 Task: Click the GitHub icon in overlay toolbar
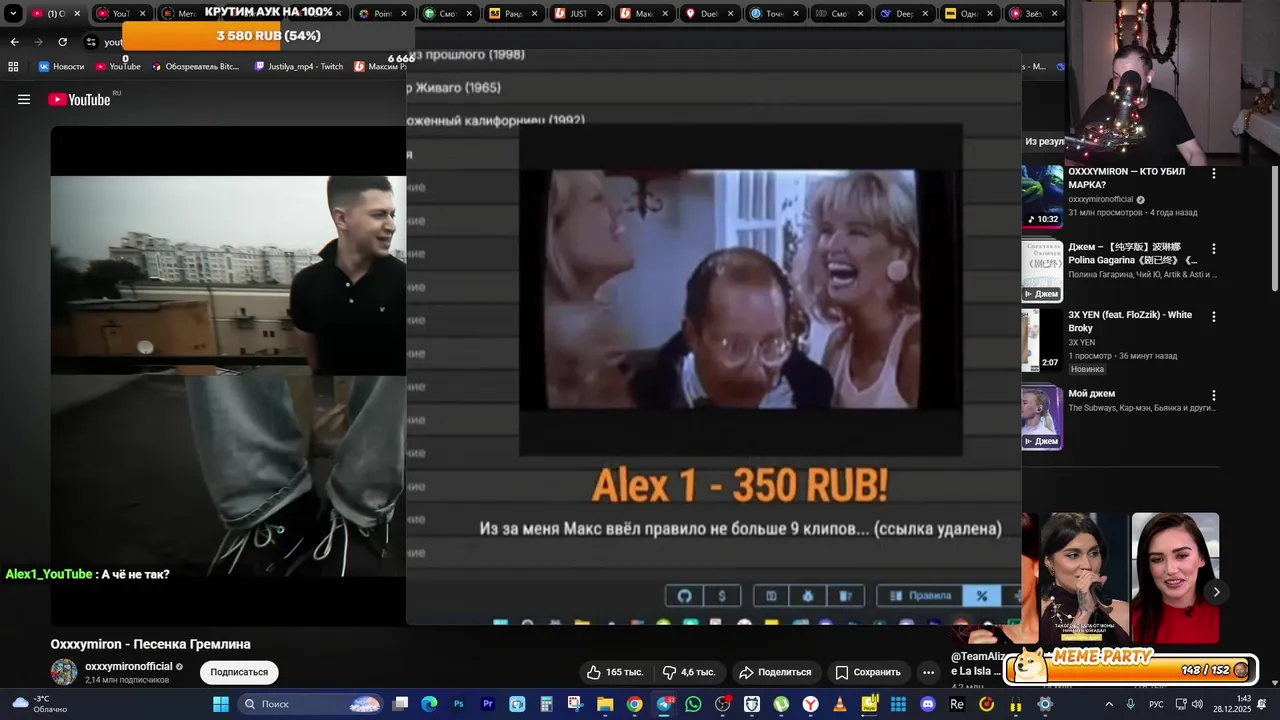pos(684,596)
